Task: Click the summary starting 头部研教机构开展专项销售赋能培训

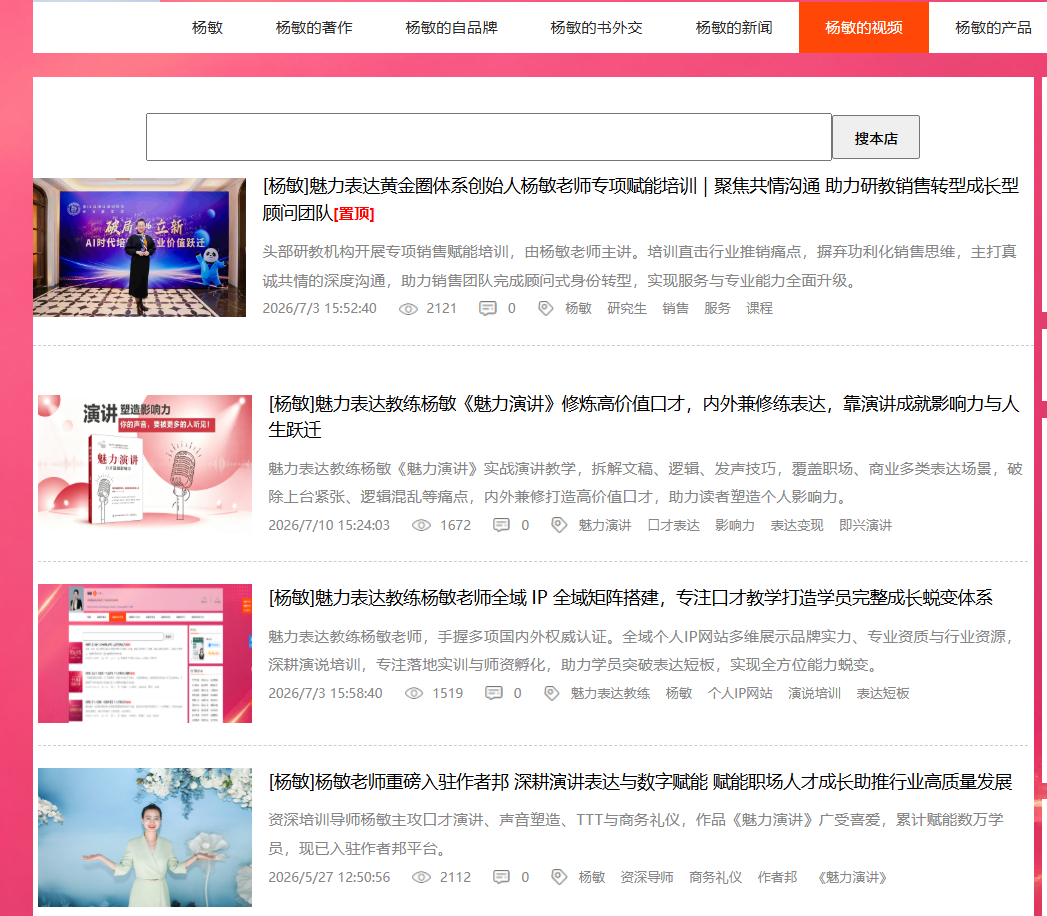Action: tap(640, 266)
